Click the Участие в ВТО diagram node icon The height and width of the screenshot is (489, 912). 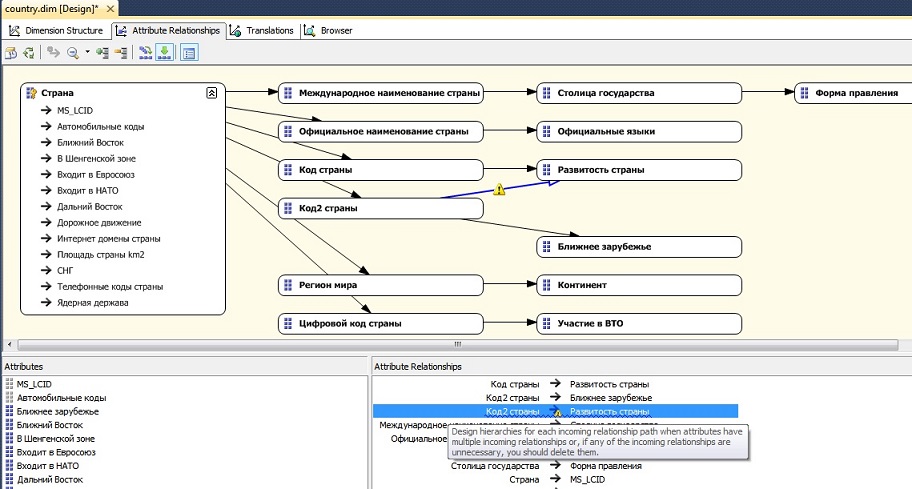[546, 323]
